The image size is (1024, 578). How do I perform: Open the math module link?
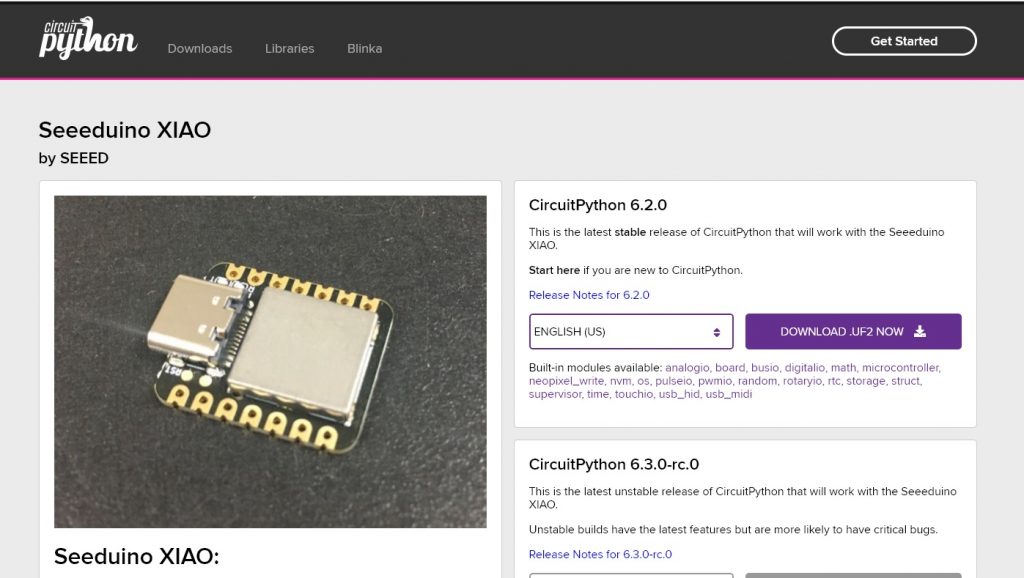click(x=843, y=368)
